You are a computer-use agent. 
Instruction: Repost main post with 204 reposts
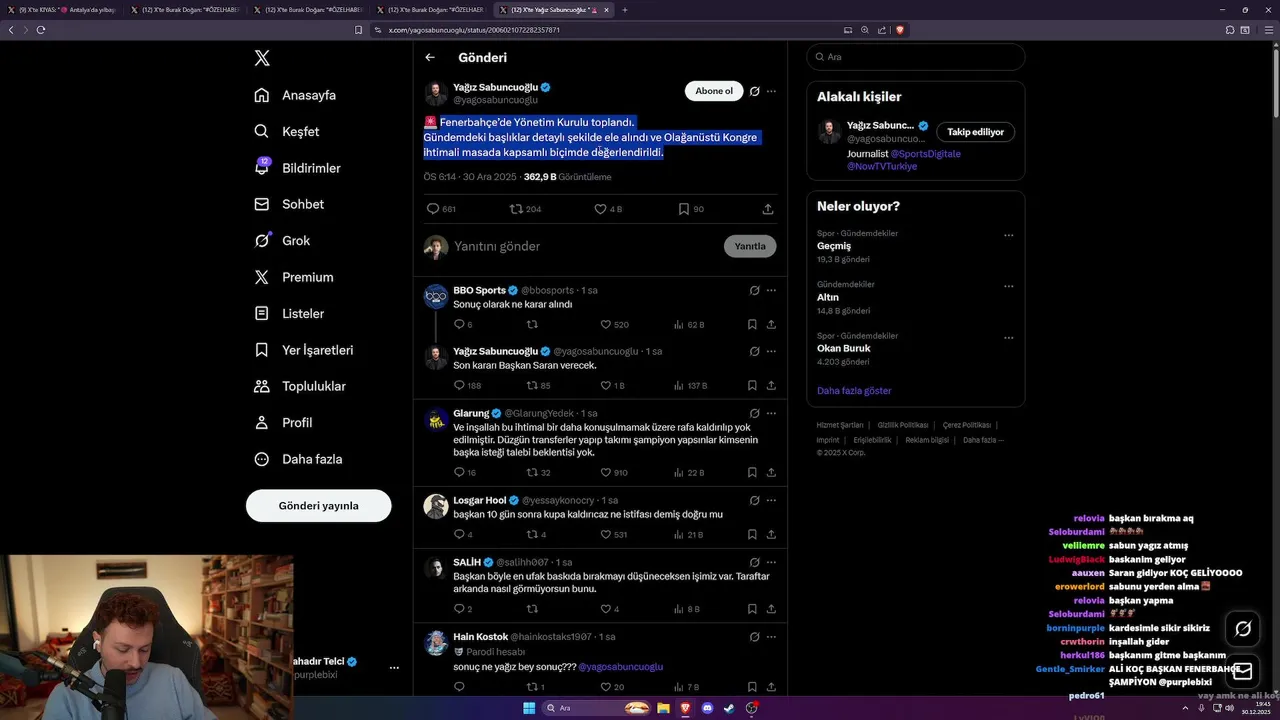[525, 209]
